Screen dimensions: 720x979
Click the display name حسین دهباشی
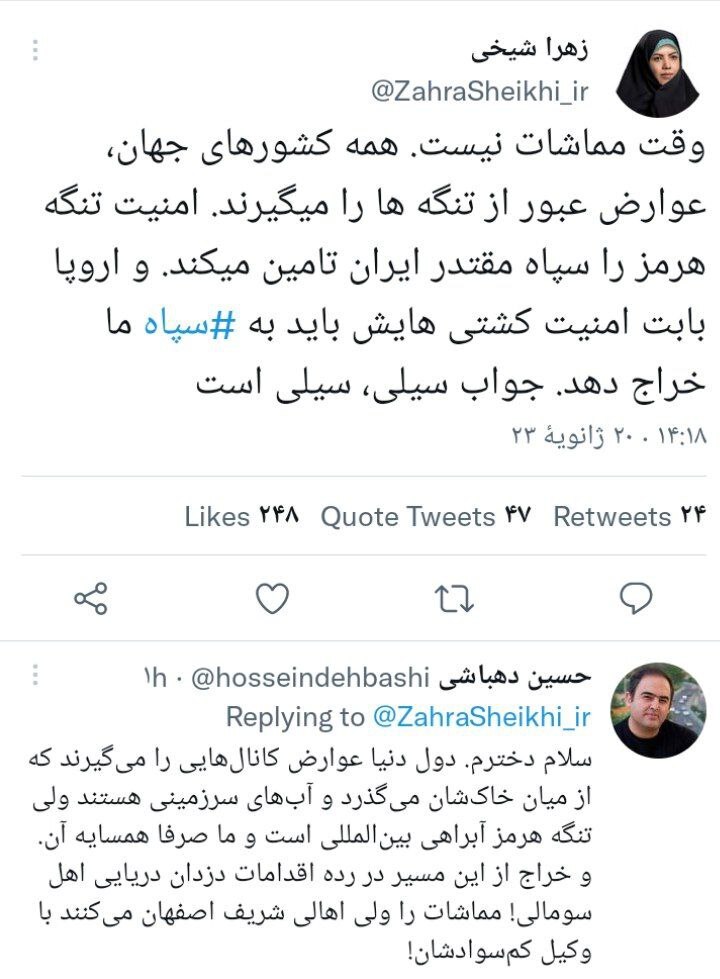click(515, 677)
